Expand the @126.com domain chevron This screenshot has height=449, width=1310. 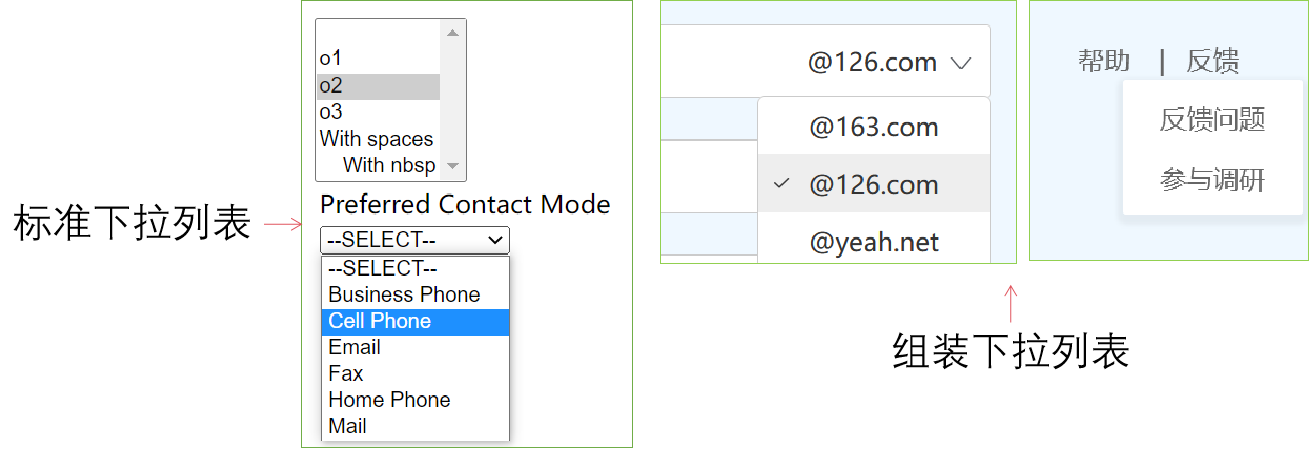[x=961, y=63]
